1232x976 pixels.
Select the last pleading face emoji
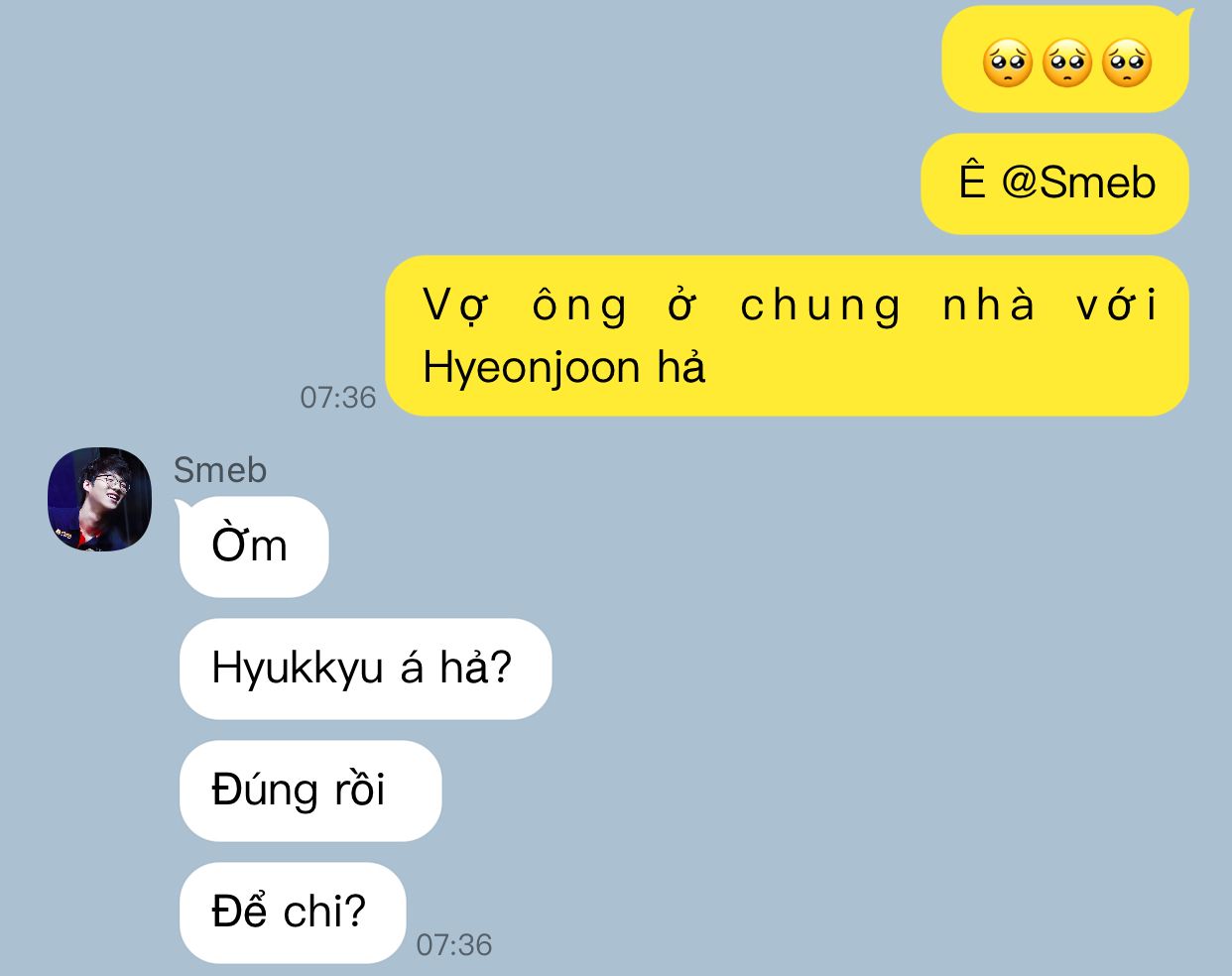pos(1127,62)
